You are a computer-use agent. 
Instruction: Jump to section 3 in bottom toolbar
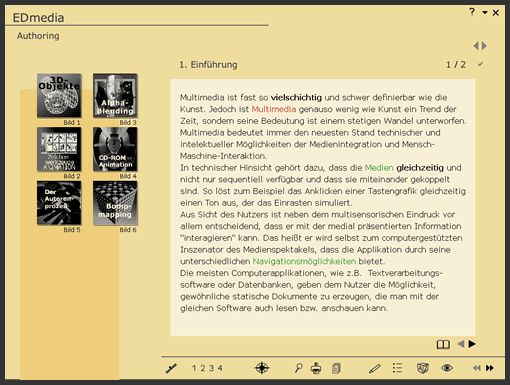click(211, 368)
